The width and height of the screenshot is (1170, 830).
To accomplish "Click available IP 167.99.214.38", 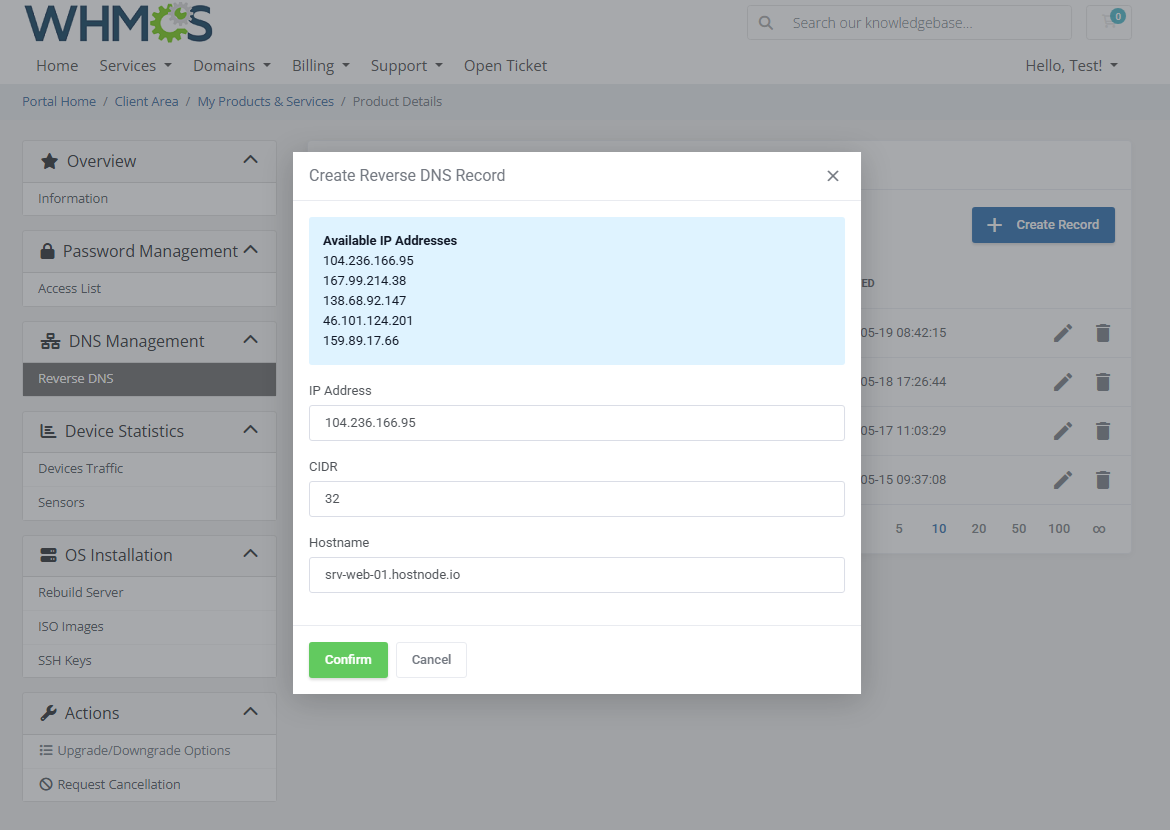I will click(364, 281).
